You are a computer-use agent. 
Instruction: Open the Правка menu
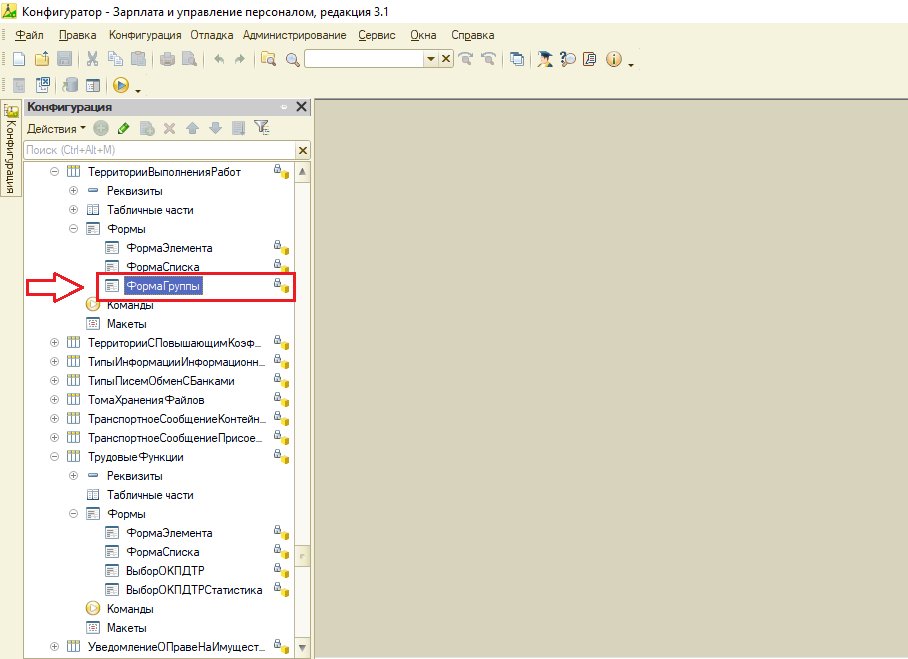coord(78,35)
